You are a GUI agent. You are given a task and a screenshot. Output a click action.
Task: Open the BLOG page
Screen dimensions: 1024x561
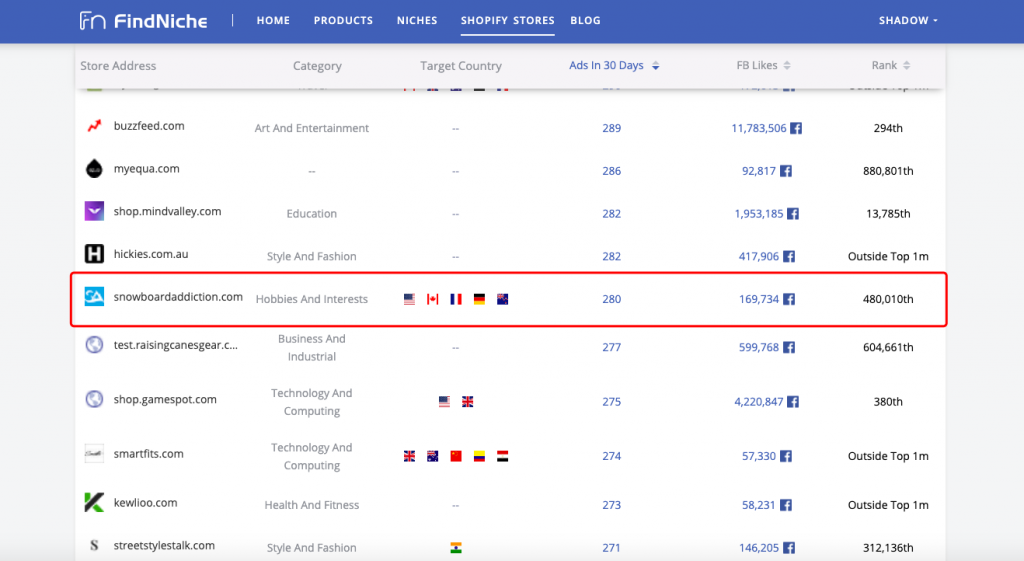pyautogui.click(x=585, y=20)
